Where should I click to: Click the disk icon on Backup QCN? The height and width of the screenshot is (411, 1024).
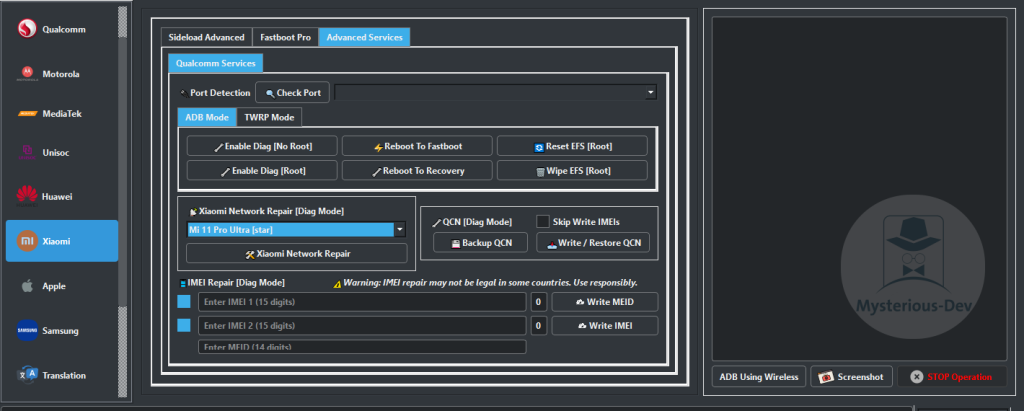click(x=456, y=244)
